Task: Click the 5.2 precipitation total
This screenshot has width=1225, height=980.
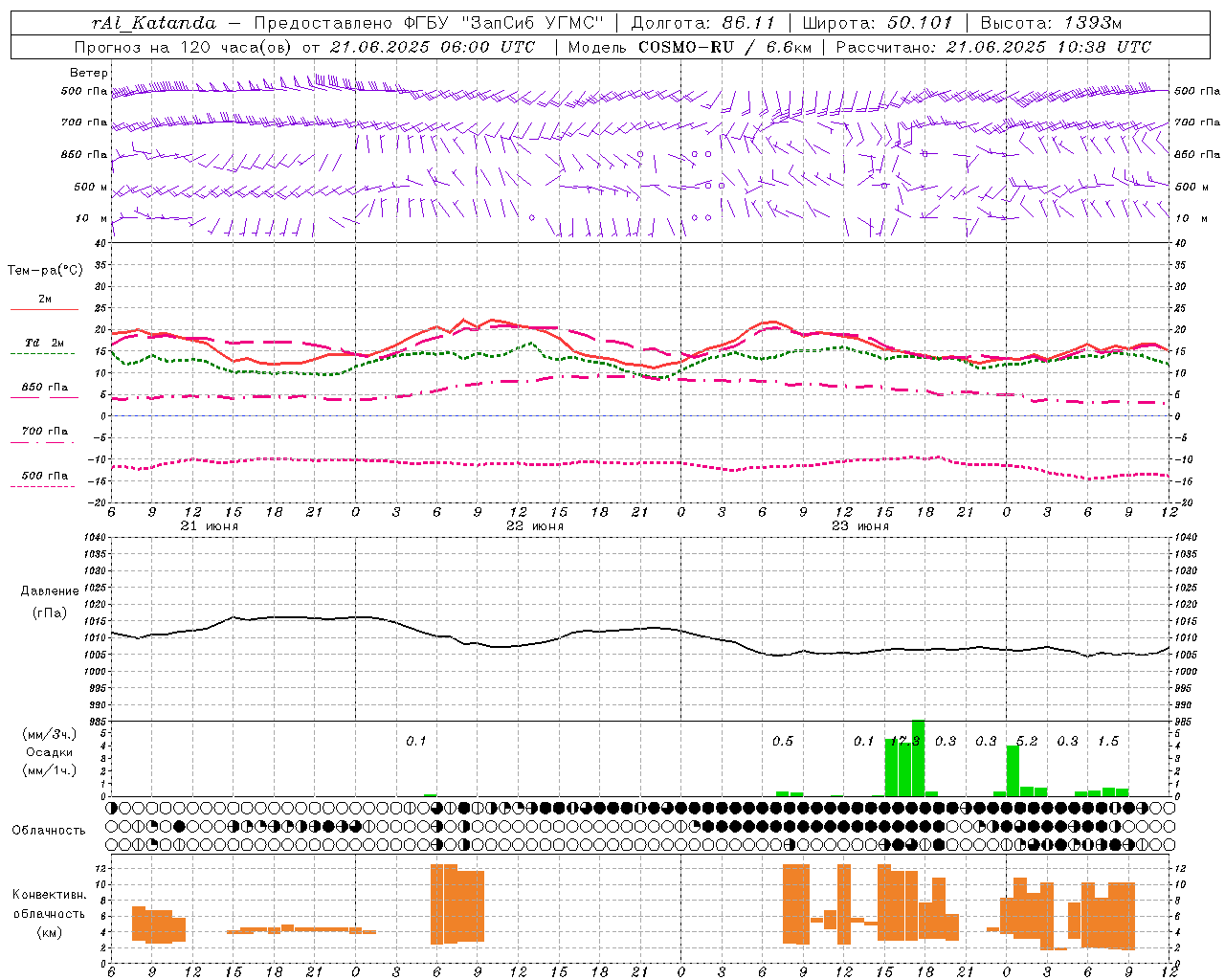Action: coord(1027,741)
